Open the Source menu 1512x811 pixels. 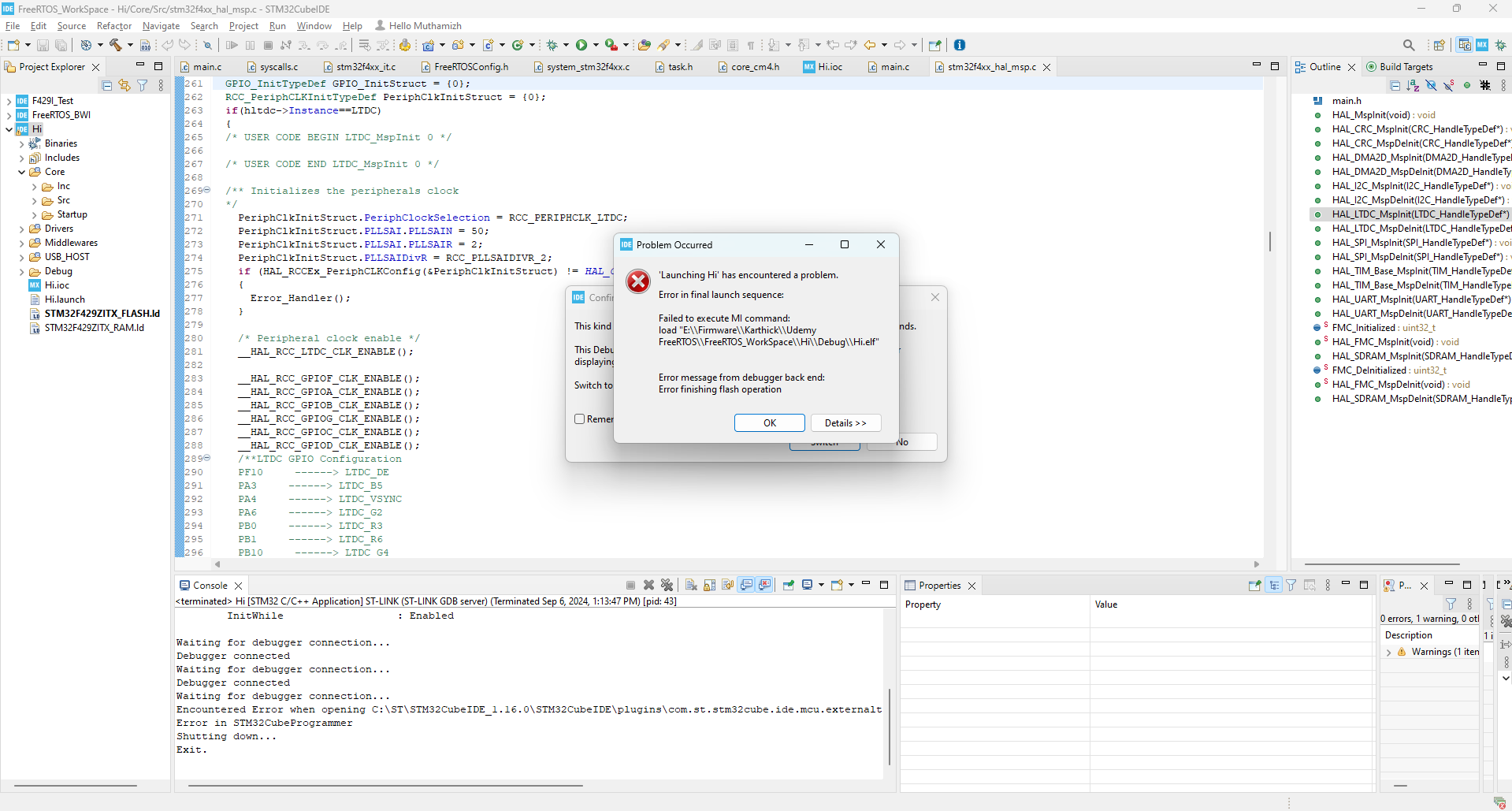coord(71,25)
